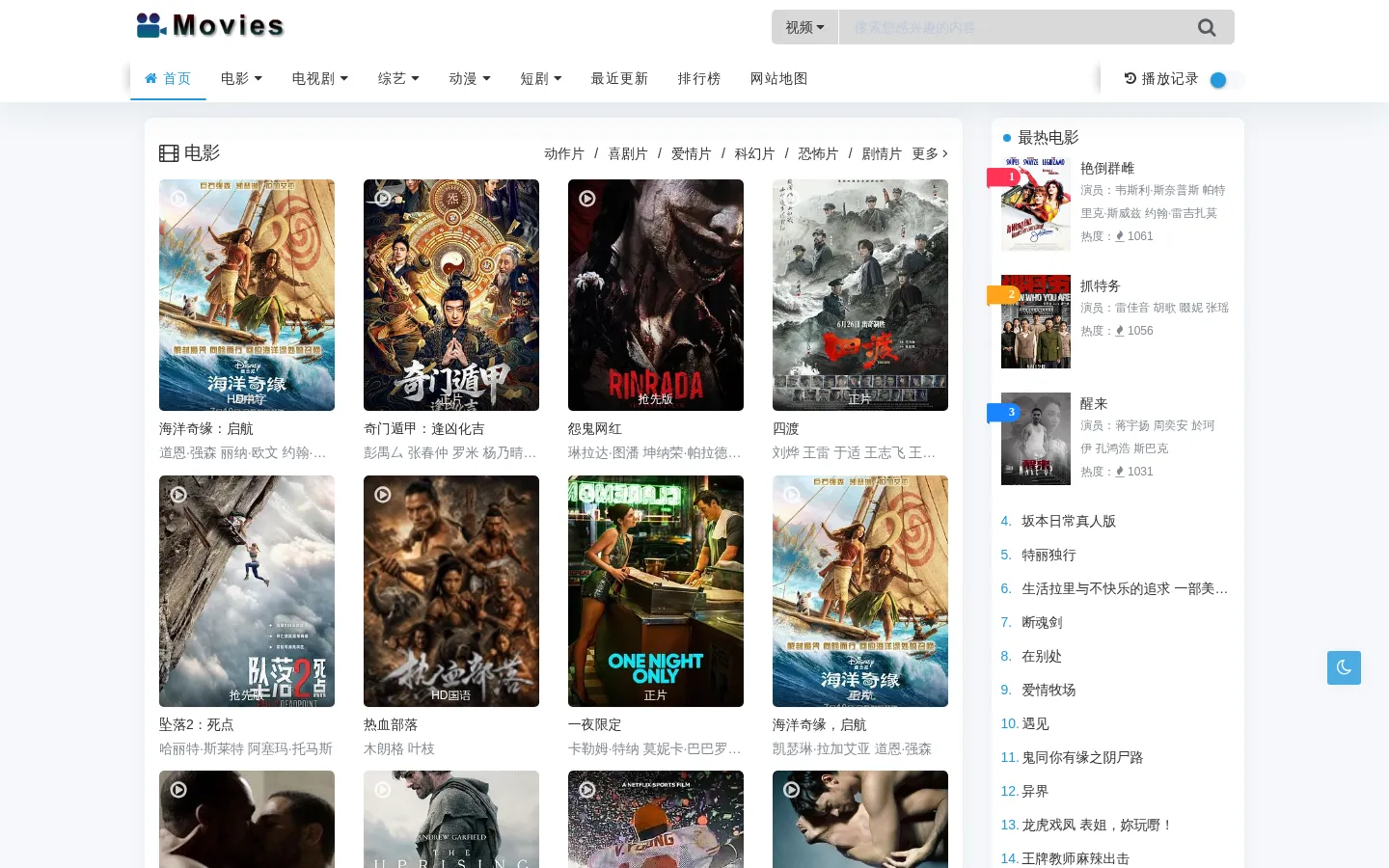The image size is (1389, 868).
Task: Filter by 动作片 category
Action: [564, 153]
